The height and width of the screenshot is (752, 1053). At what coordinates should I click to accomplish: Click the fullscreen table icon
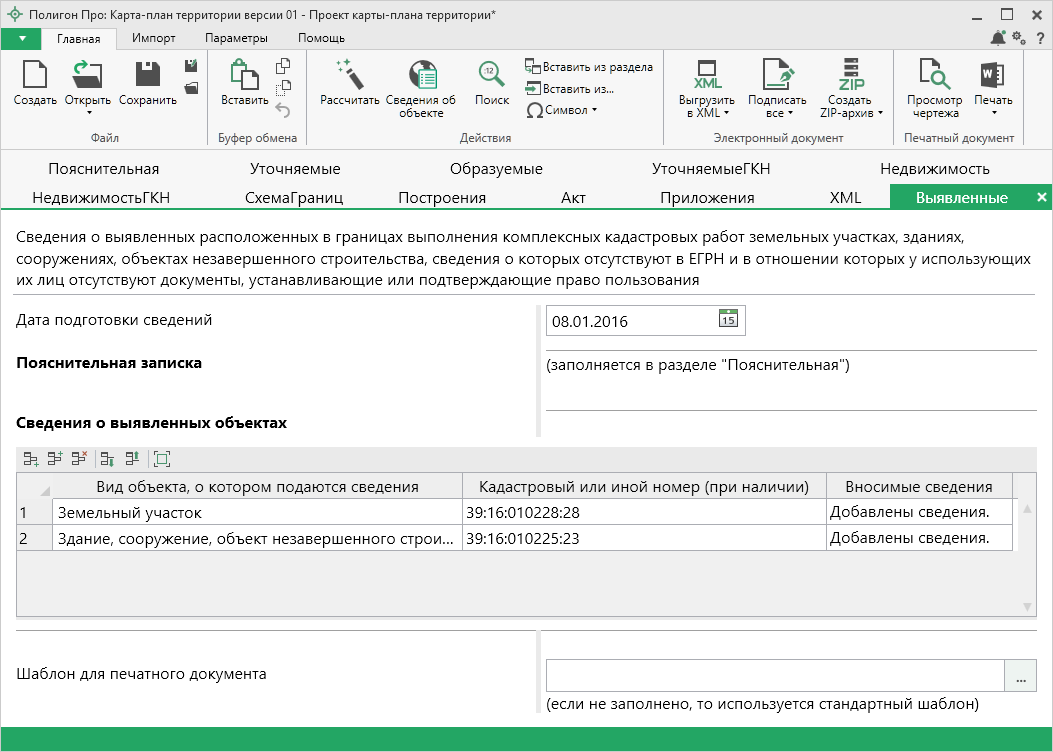162,459
